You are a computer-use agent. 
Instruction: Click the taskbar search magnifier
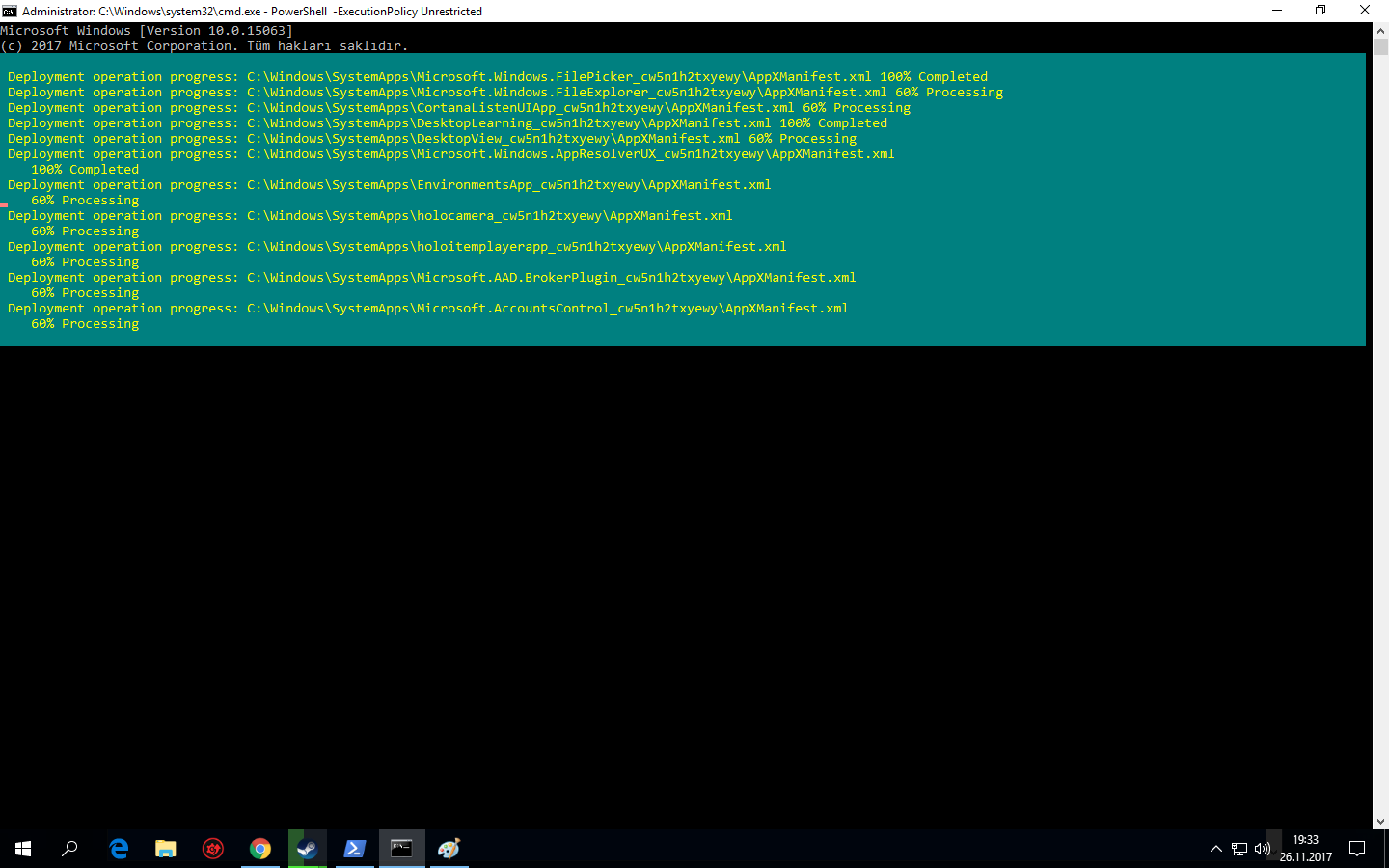[69, 849]
